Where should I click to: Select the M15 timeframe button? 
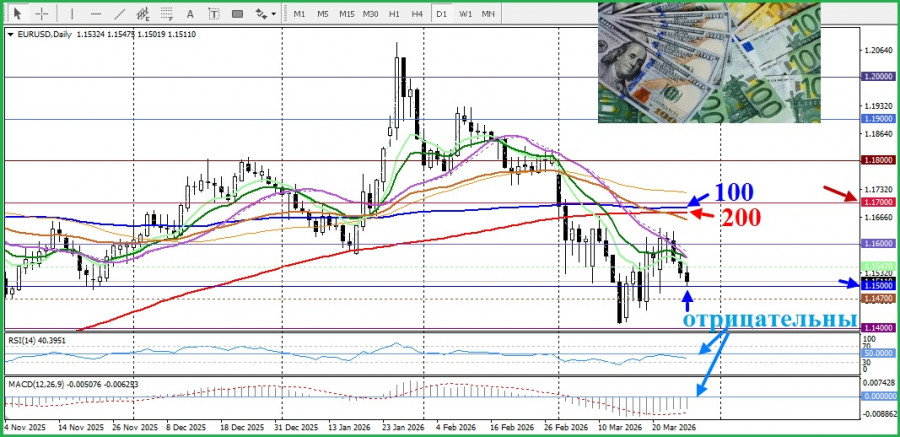[x=346, y=14]
